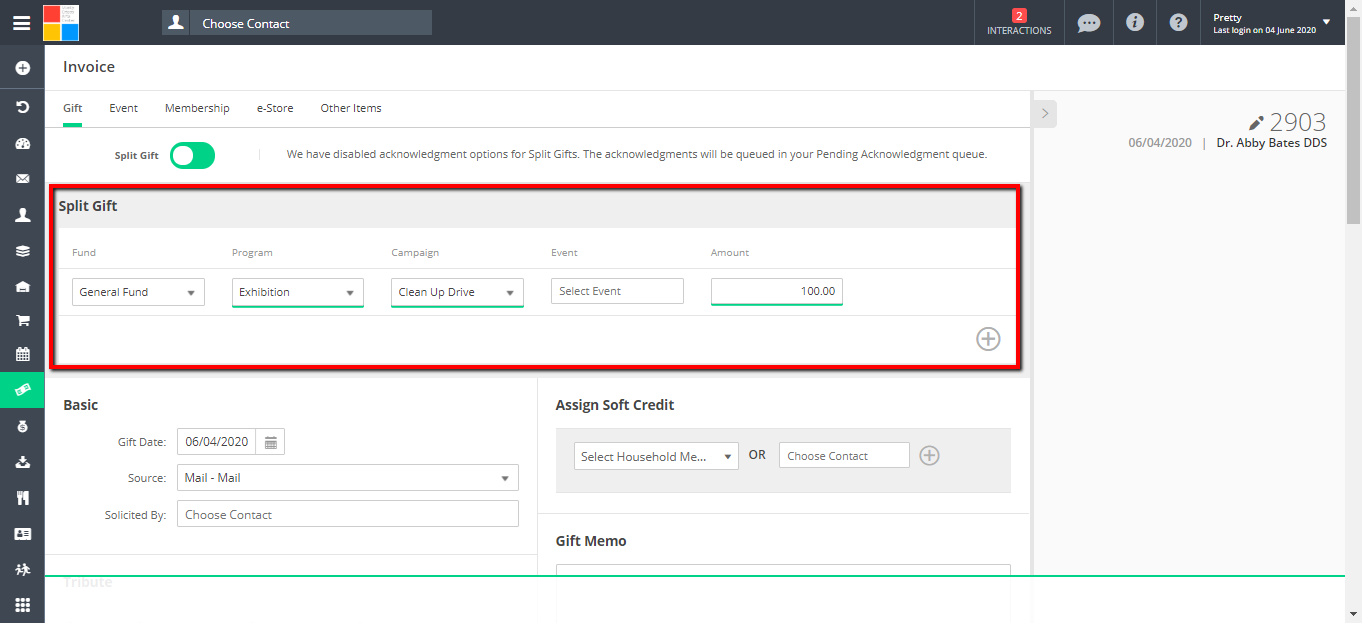
Task: Expand the Mail - Mail source dropdown
Action: [x=347, y=478]
